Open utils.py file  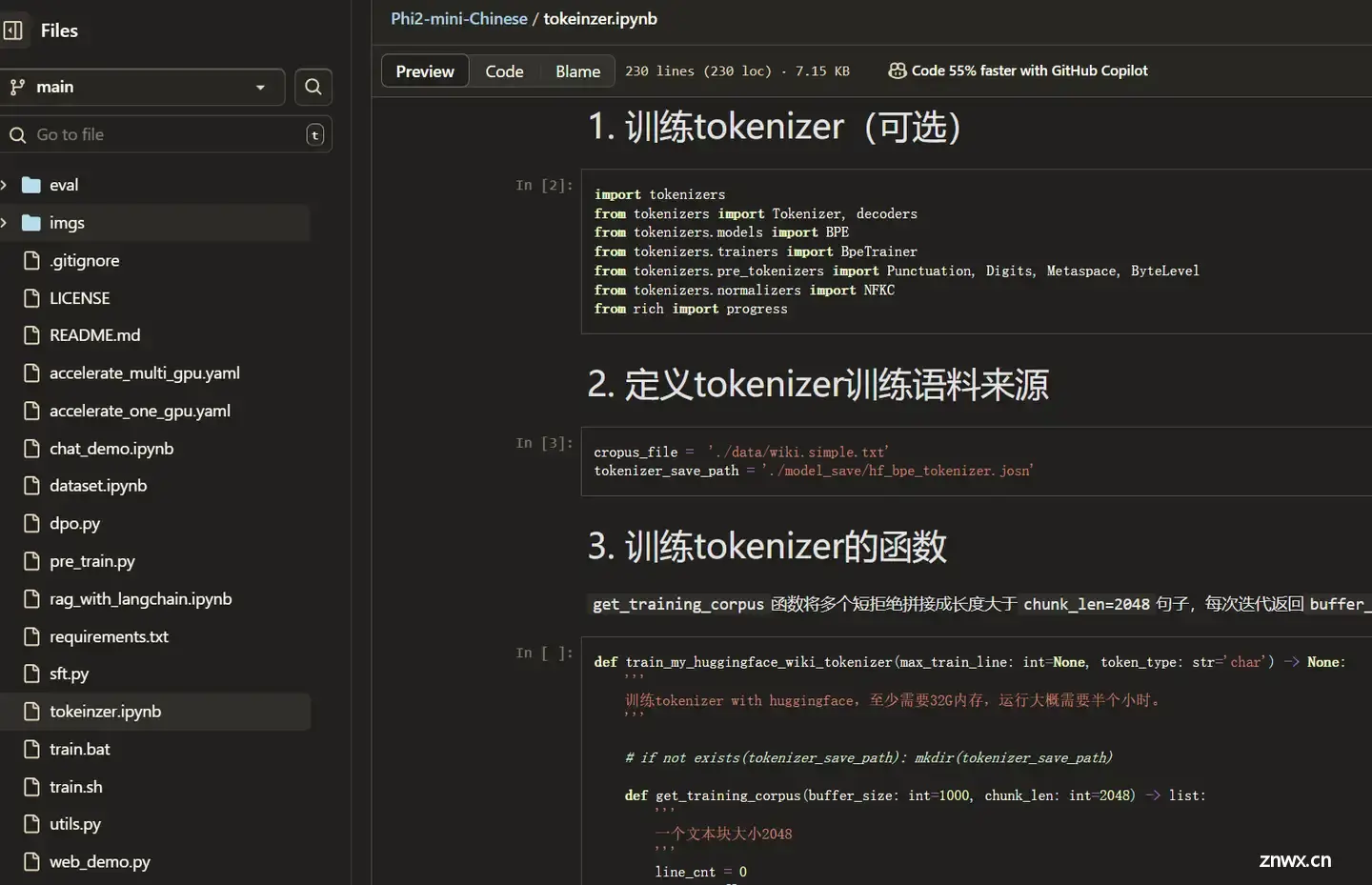click(75, 824)
